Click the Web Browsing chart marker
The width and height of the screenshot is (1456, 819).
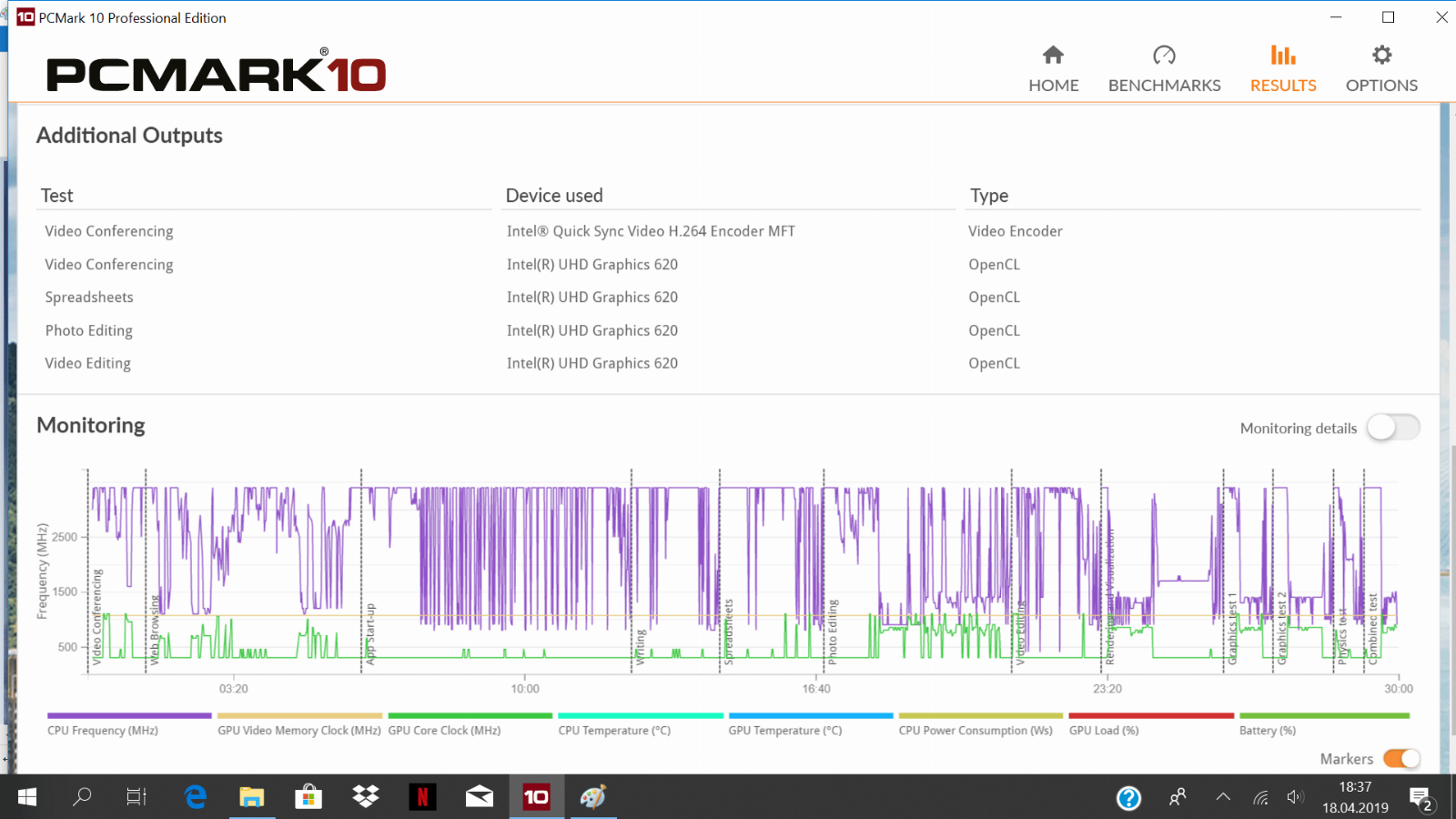click(155, 629)
